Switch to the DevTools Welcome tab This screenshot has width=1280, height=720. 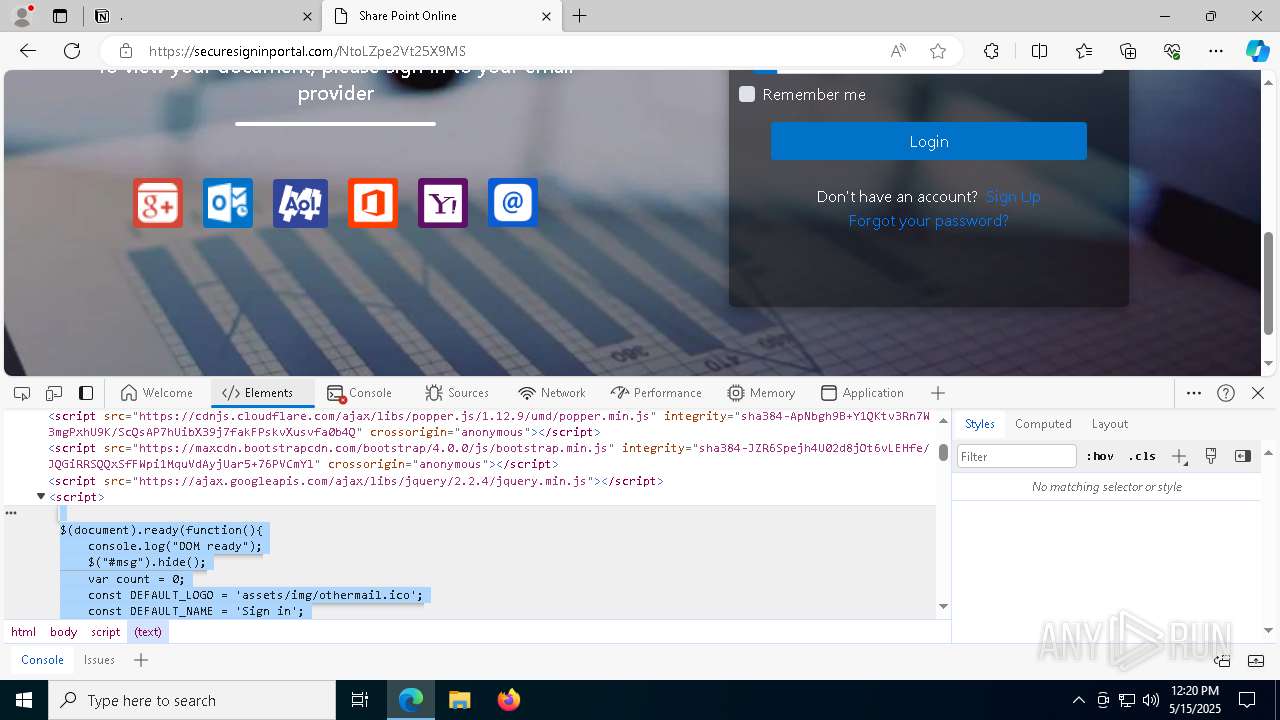156,393
